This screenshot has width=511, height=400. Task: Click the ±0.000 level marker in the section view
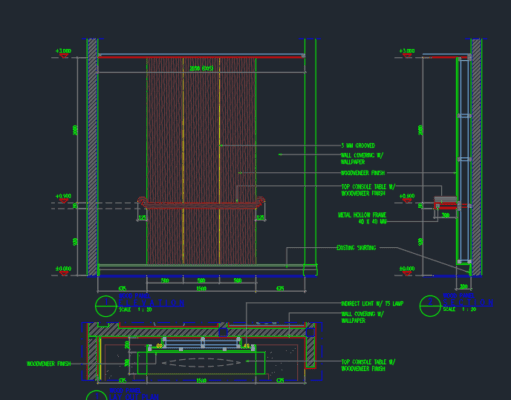click(x=407, y=271)
